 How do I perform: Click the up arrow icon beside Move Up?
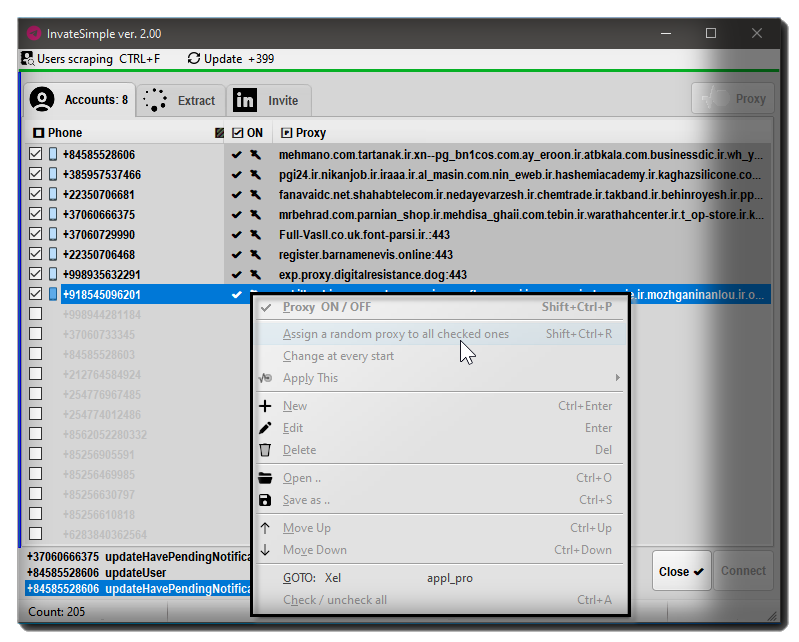265,528
